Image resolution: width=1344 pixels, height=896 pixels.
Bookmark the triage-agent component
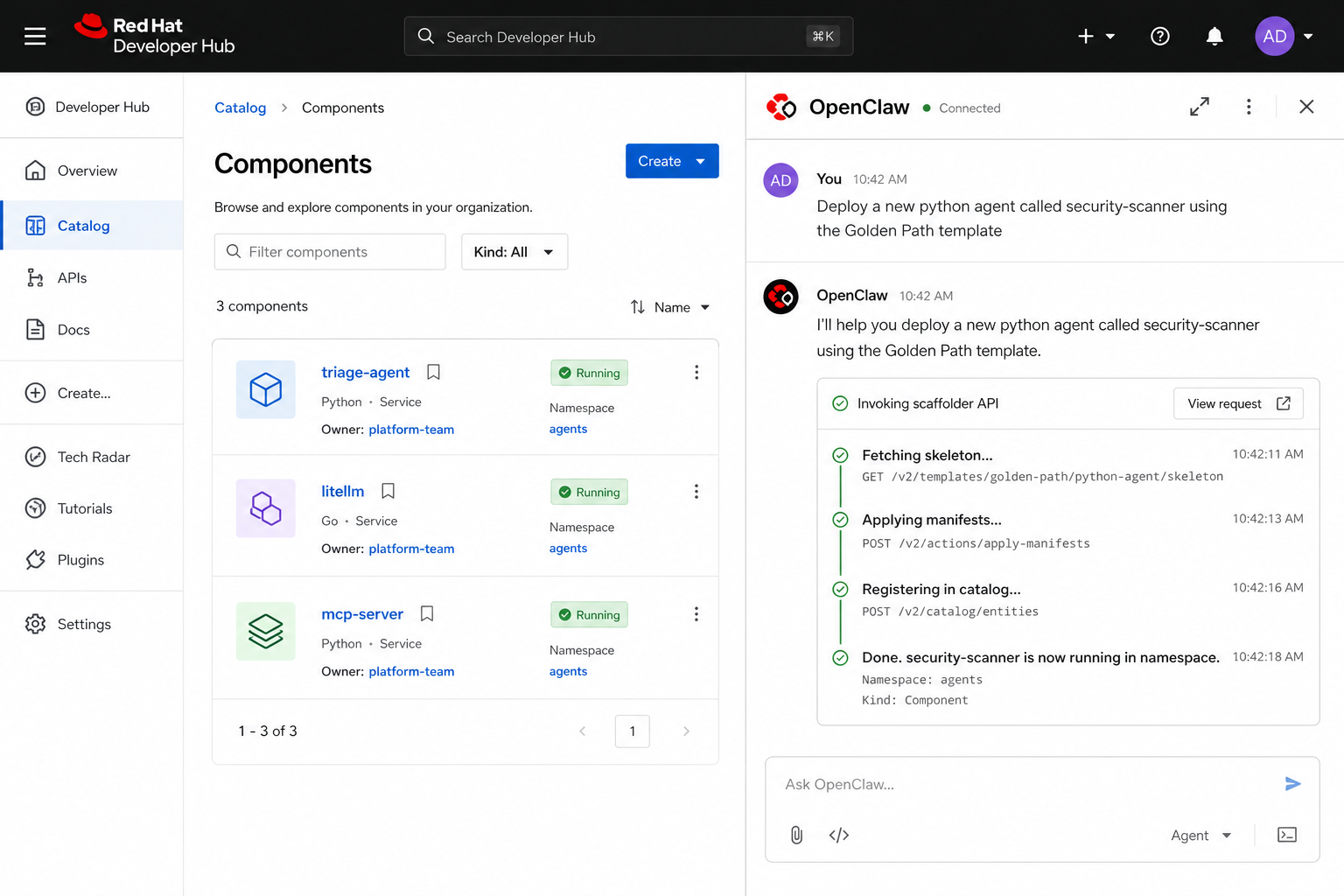coord(433,372)
